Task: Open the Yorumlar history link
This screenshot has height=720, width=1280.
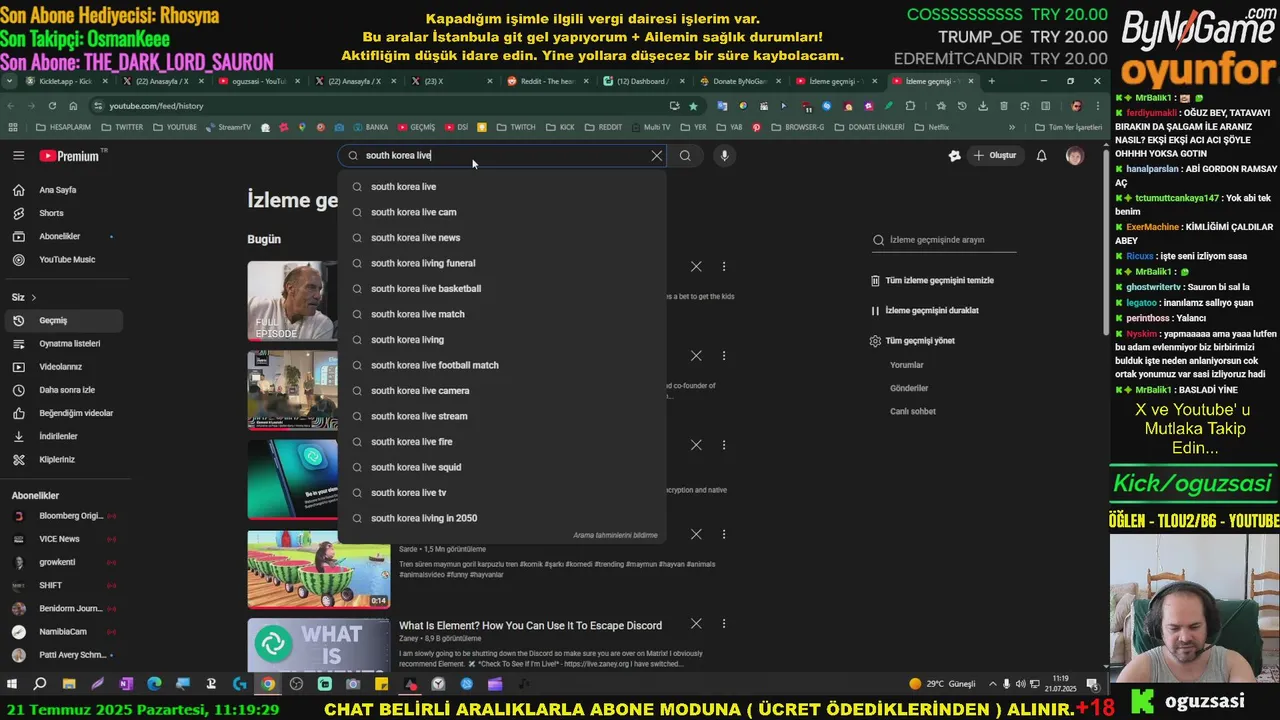Action: [907, 365]
